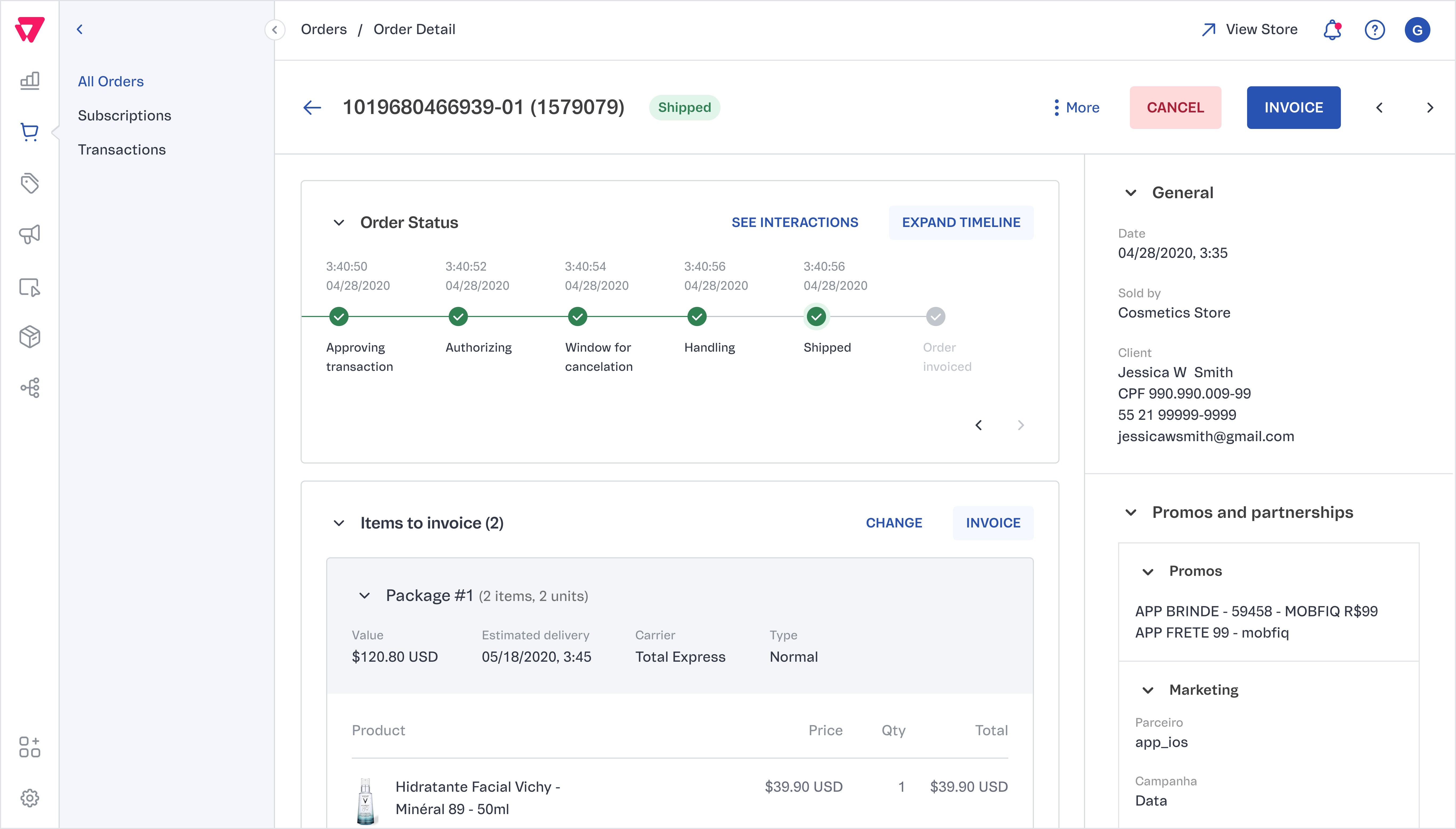Click the price tag catalog icon
Image resolution: width=1456 pixels, height=829 pixels.
(30, 183)
